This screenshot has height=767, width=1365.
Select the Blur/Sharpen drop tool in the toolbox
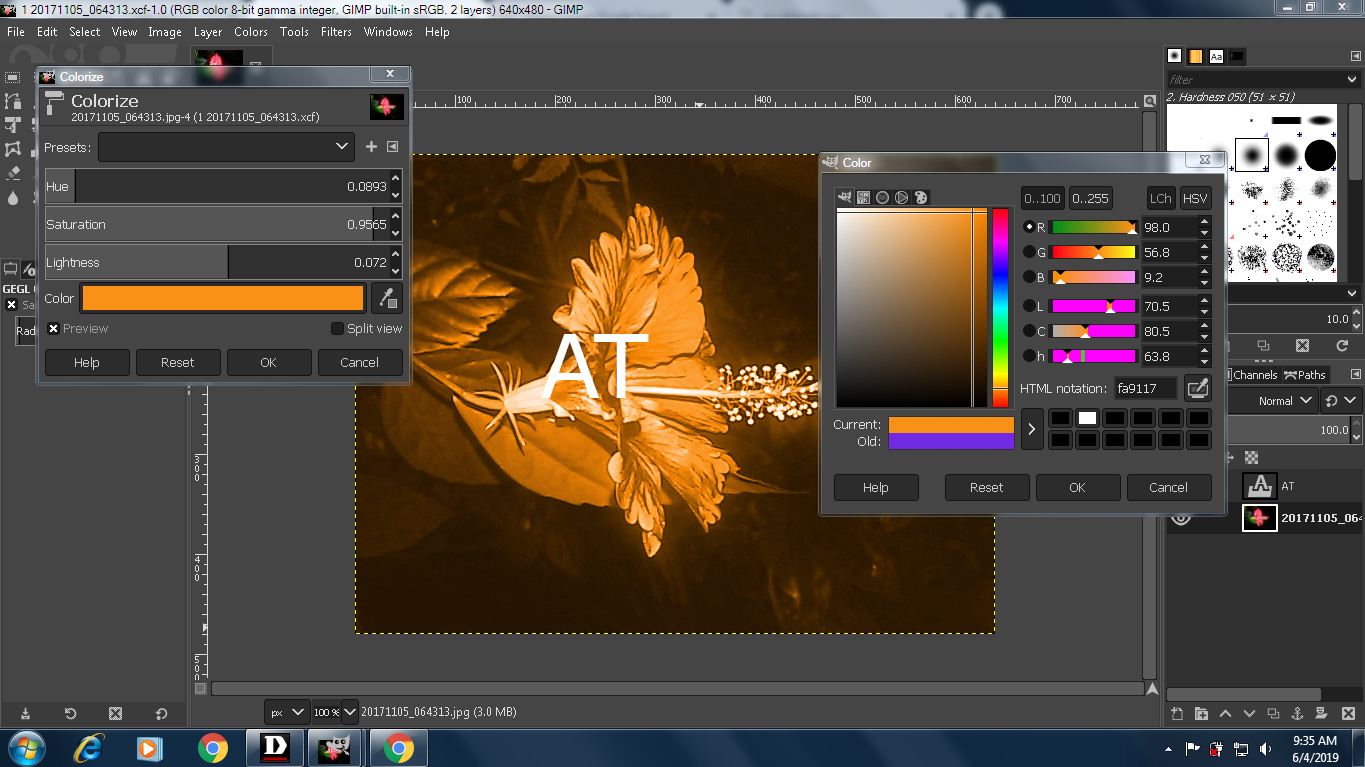coord(13,197)
